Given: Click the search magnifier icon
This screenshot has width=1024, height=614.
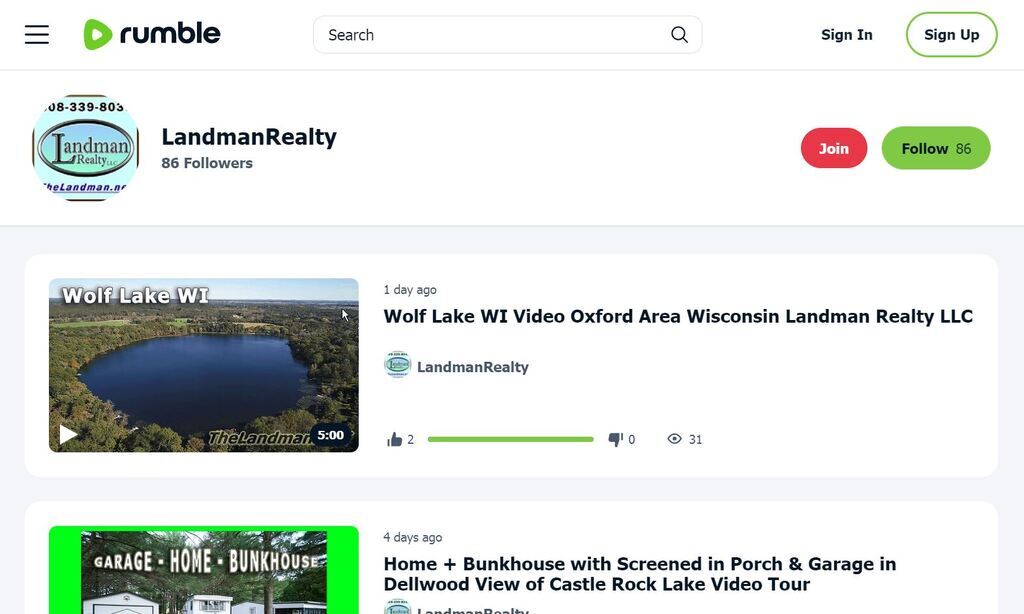Looking at the screenshot, I should [x=679, y=35].
